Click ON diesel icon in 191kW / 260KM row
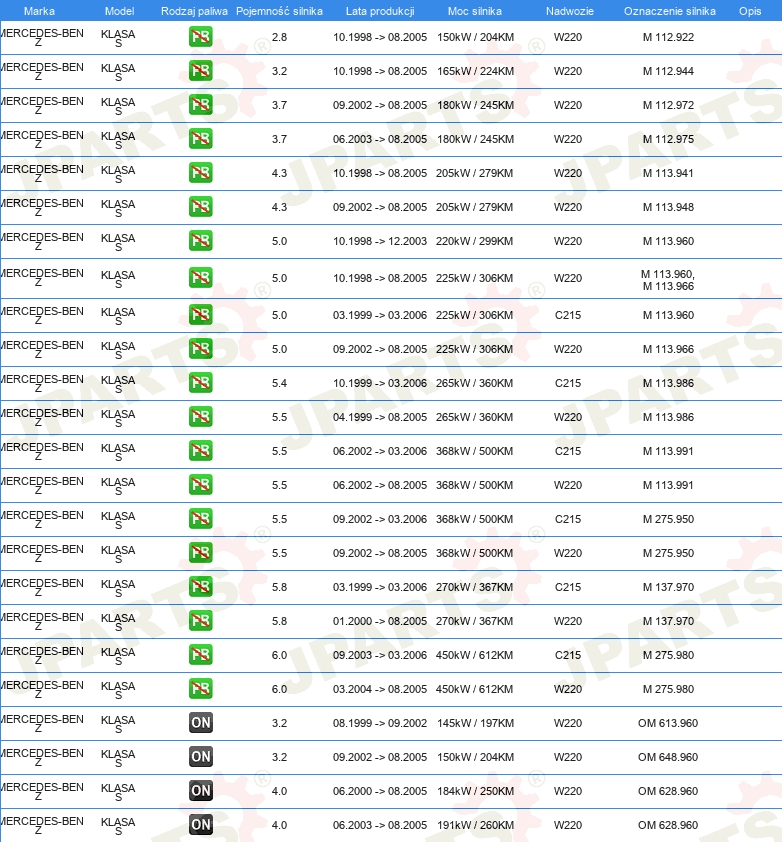 tap(200, 825)
